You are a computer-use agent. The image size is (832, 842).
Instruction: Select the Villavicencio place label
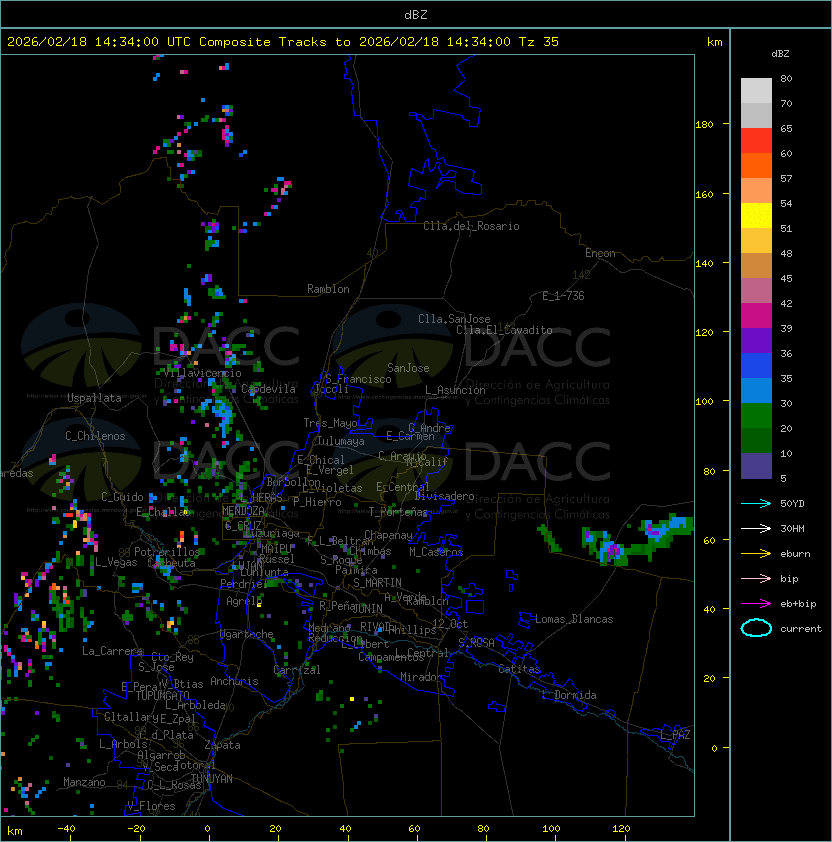tap(202, 373)
